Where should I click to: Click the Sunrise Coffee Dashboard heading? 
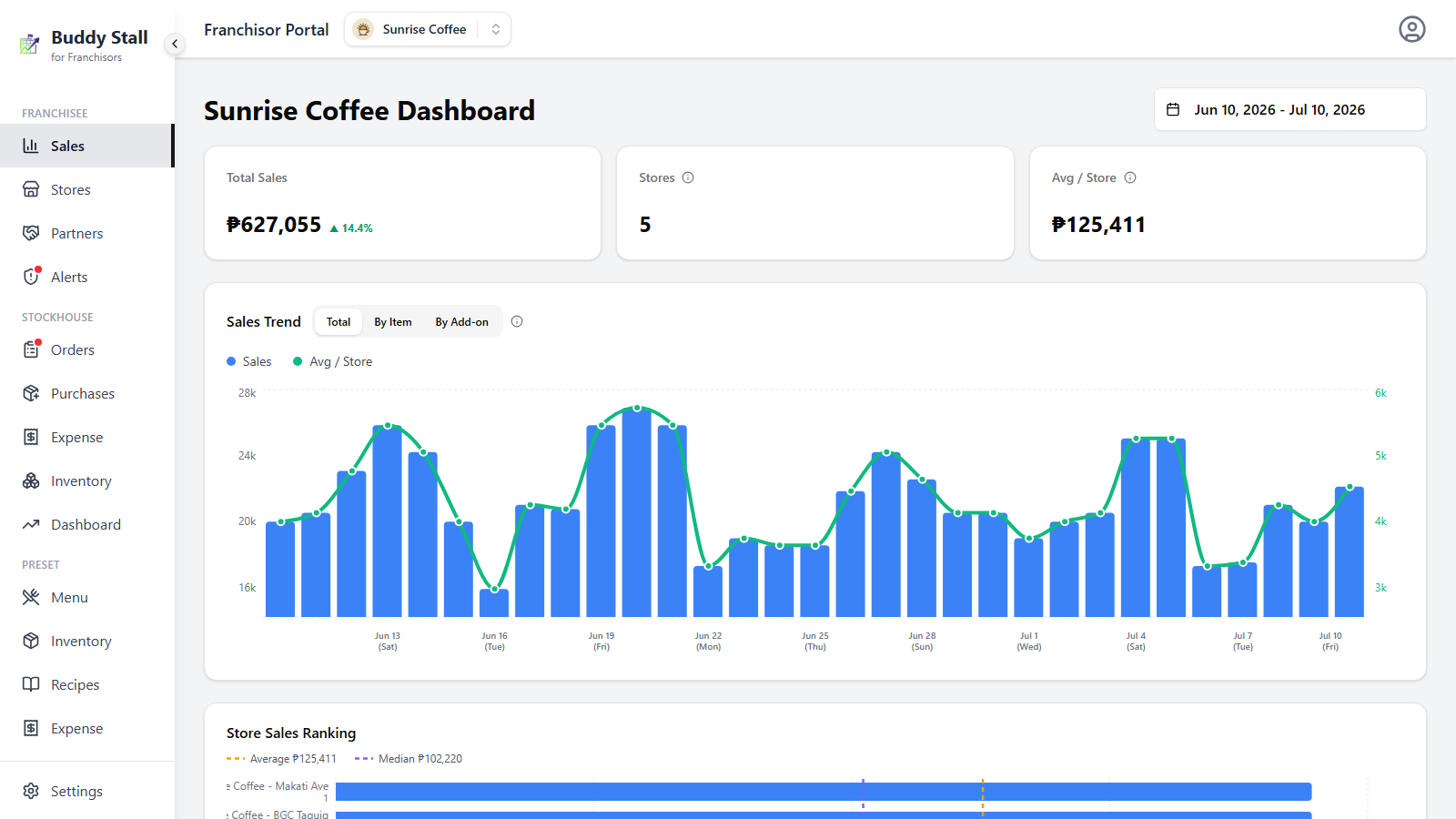[369, 110]
